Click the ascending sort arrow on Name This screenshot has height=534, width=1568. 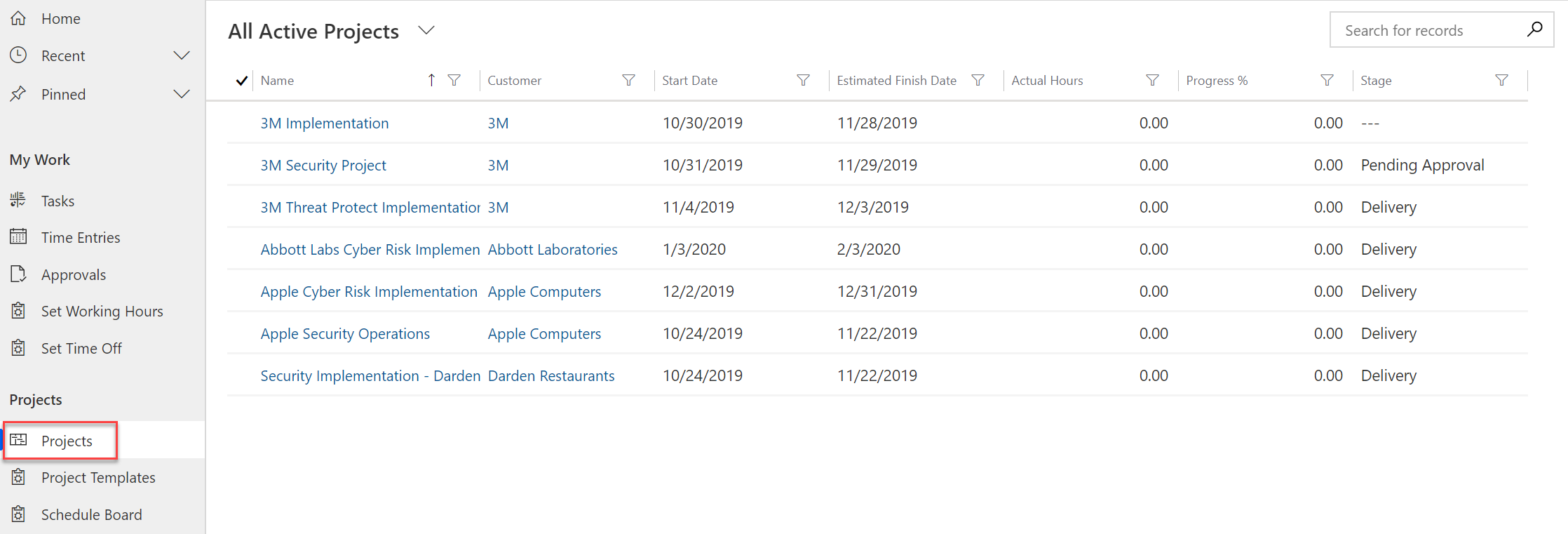pos(431,80)
